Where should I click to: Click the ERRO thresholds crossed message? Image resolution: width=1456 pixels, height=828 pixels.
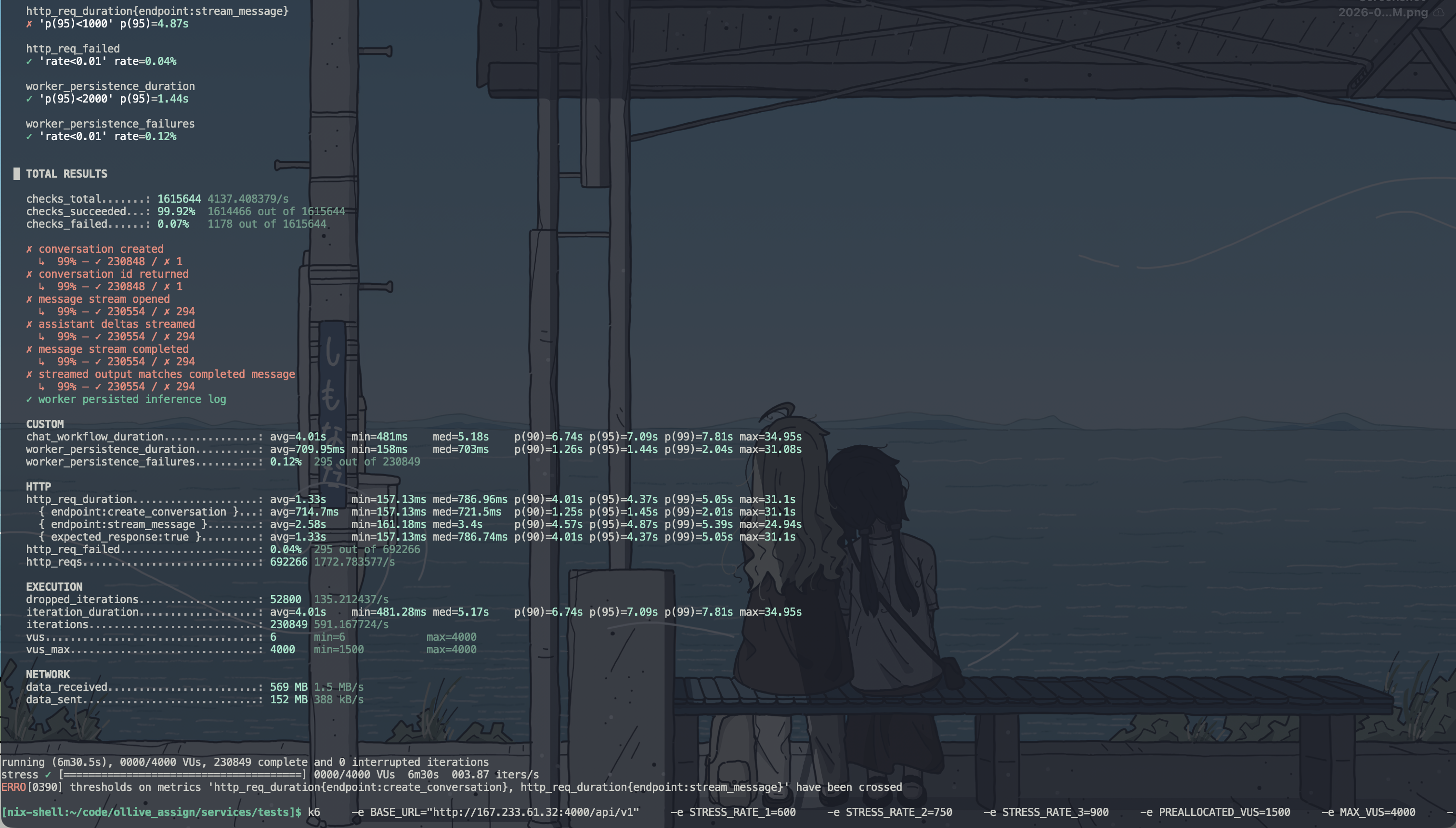[x=452, y=787]
